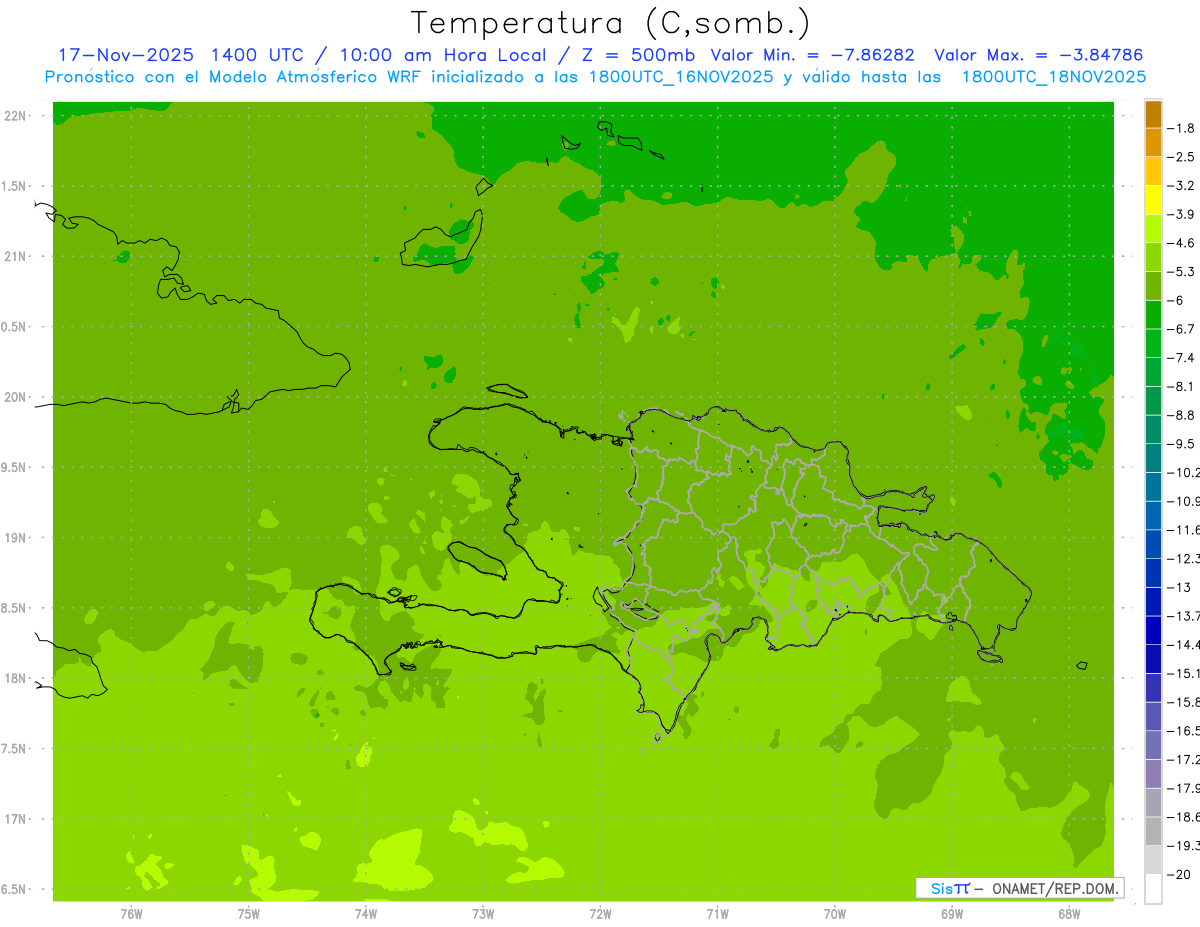Click the 18N latitude label
This screenshot has width=1200, height=927.
tap(17, 679)
